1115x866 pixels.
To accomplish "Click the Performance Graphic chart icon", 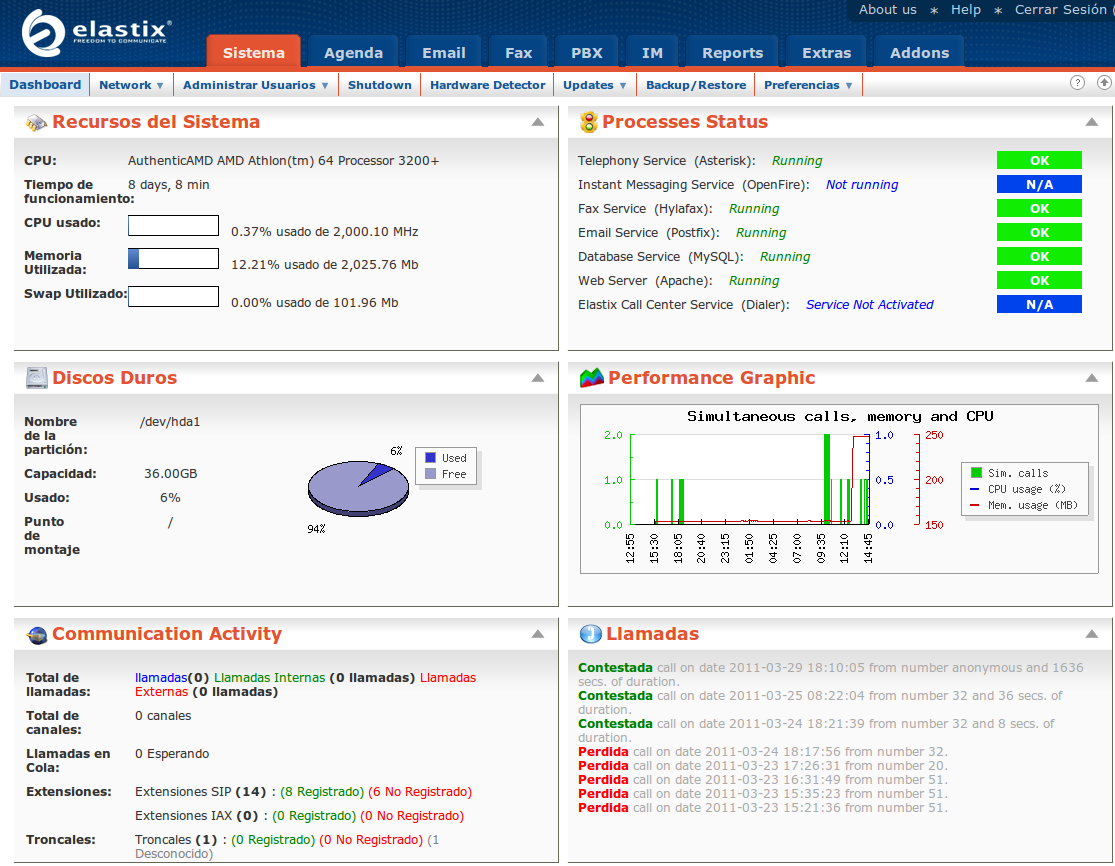I will click(x=589, y=378).
